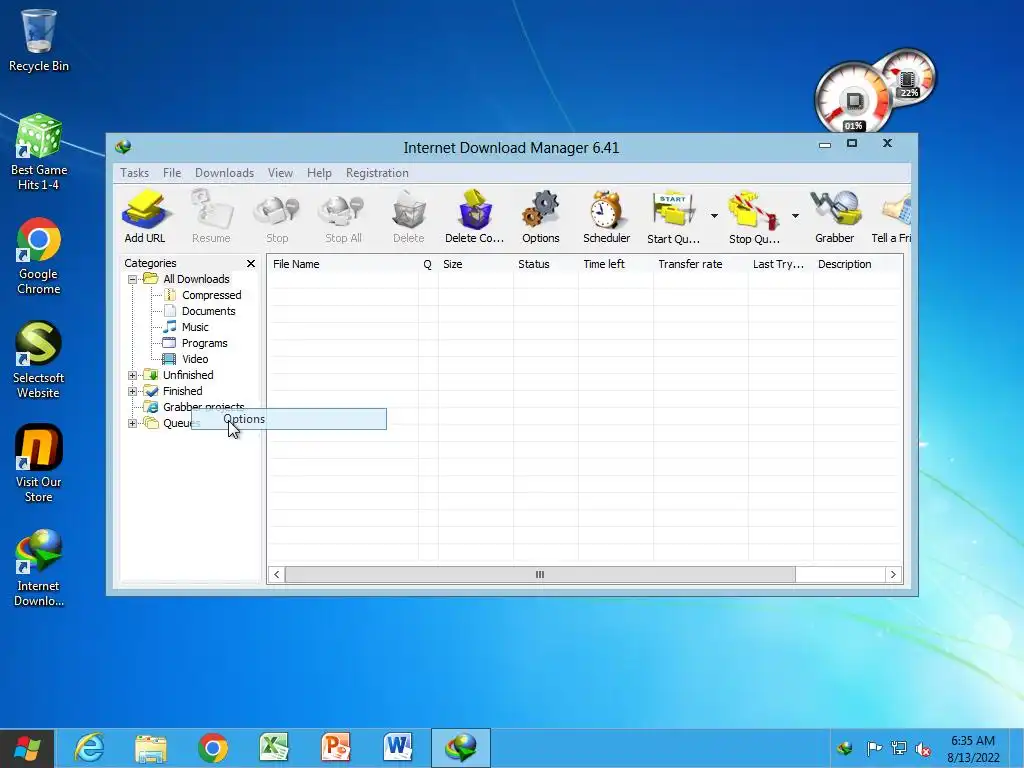The width and height of the screenshot is (1024, 768).
Task: Select the Grabber projects category
Action: [x=203, y=406]
